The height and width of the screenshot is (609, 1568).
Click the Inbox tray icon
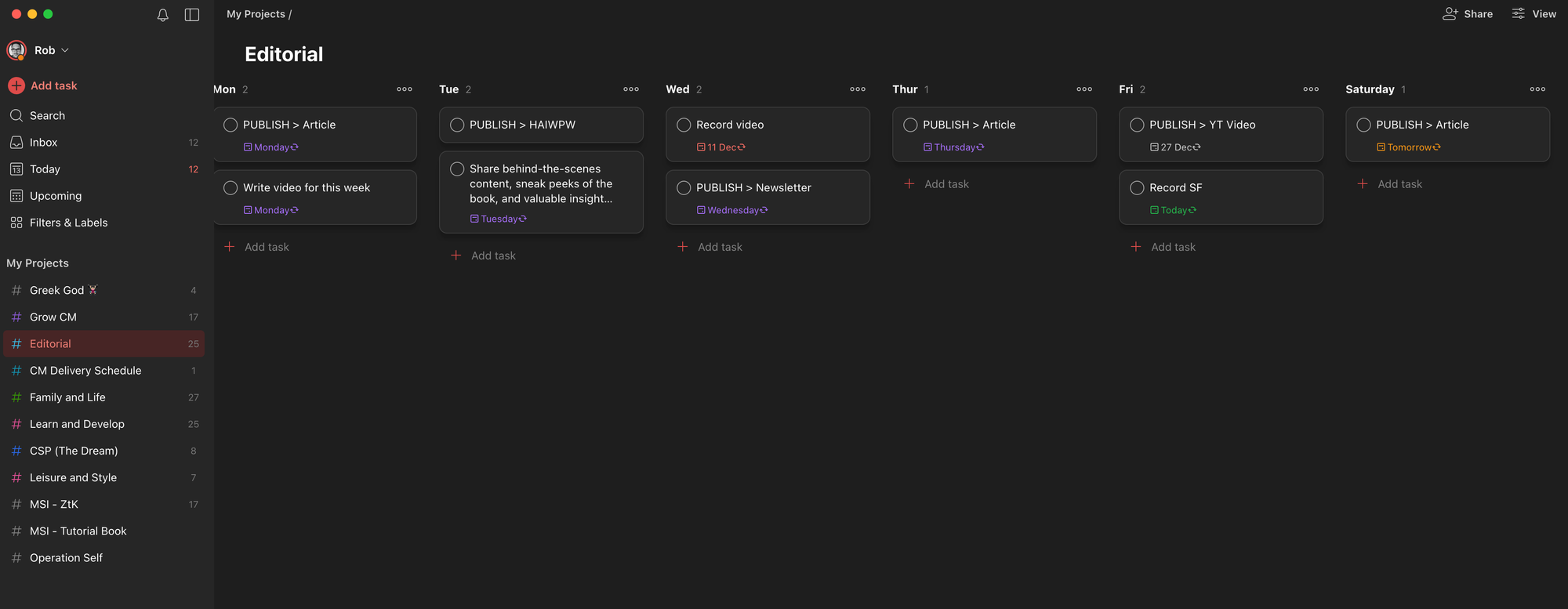click(x=16, y=142)
